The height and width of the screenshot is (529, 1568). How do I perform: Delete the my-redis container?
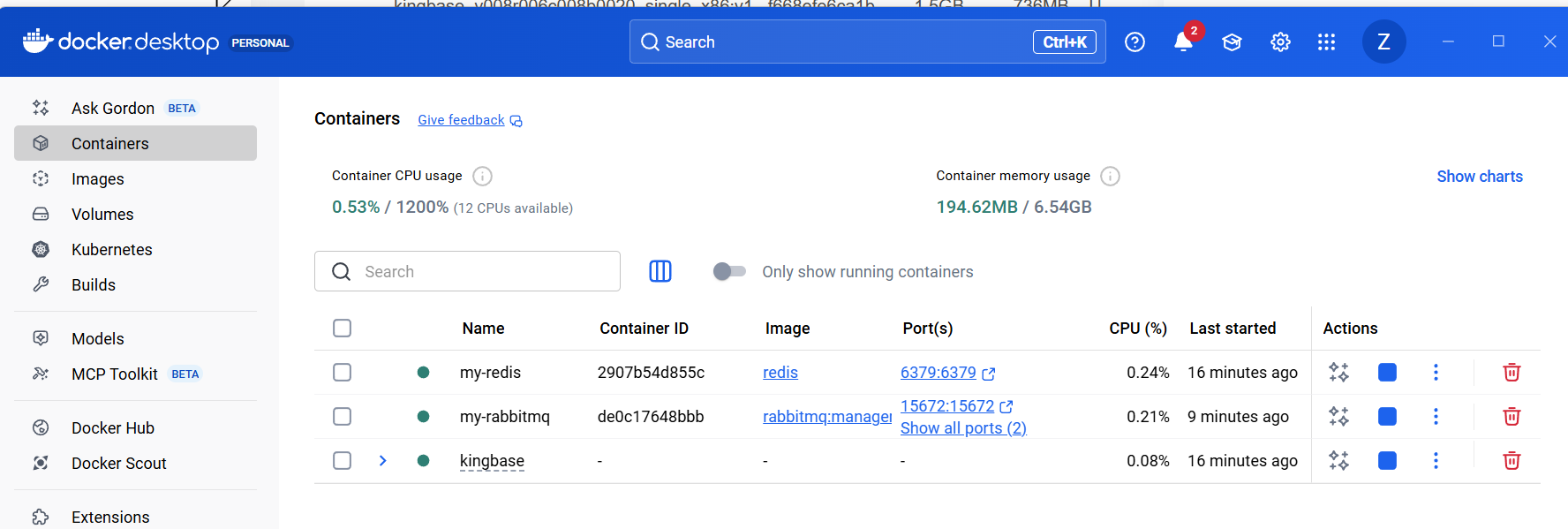[1511, 373]
